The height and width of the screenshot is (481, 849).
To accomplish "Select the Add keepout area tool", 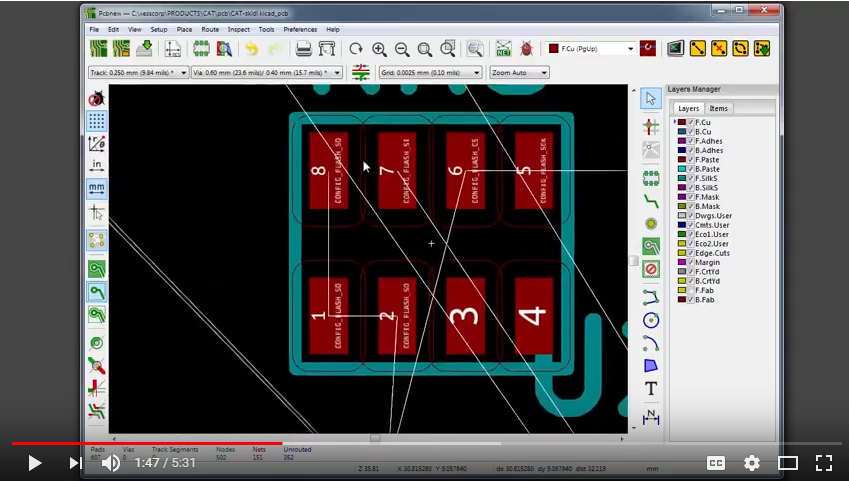I will coord(651,269).
